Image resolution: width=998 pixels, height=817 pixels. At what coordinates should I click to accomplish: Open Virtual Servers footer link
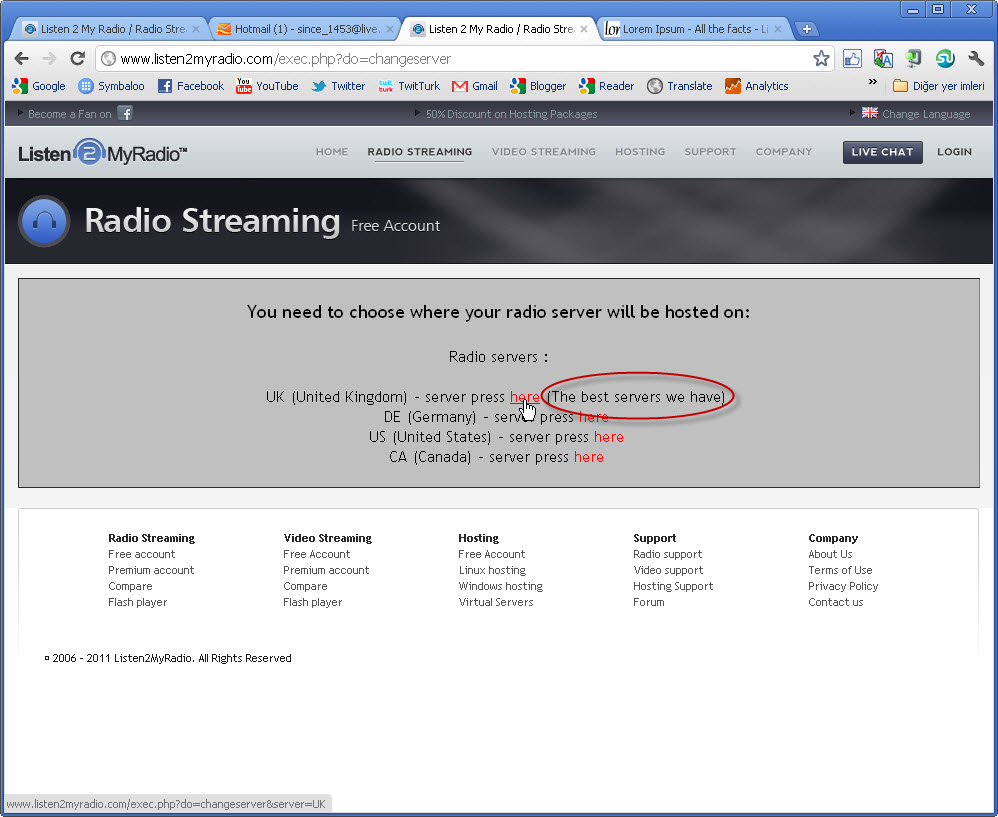tap(496, 602)
